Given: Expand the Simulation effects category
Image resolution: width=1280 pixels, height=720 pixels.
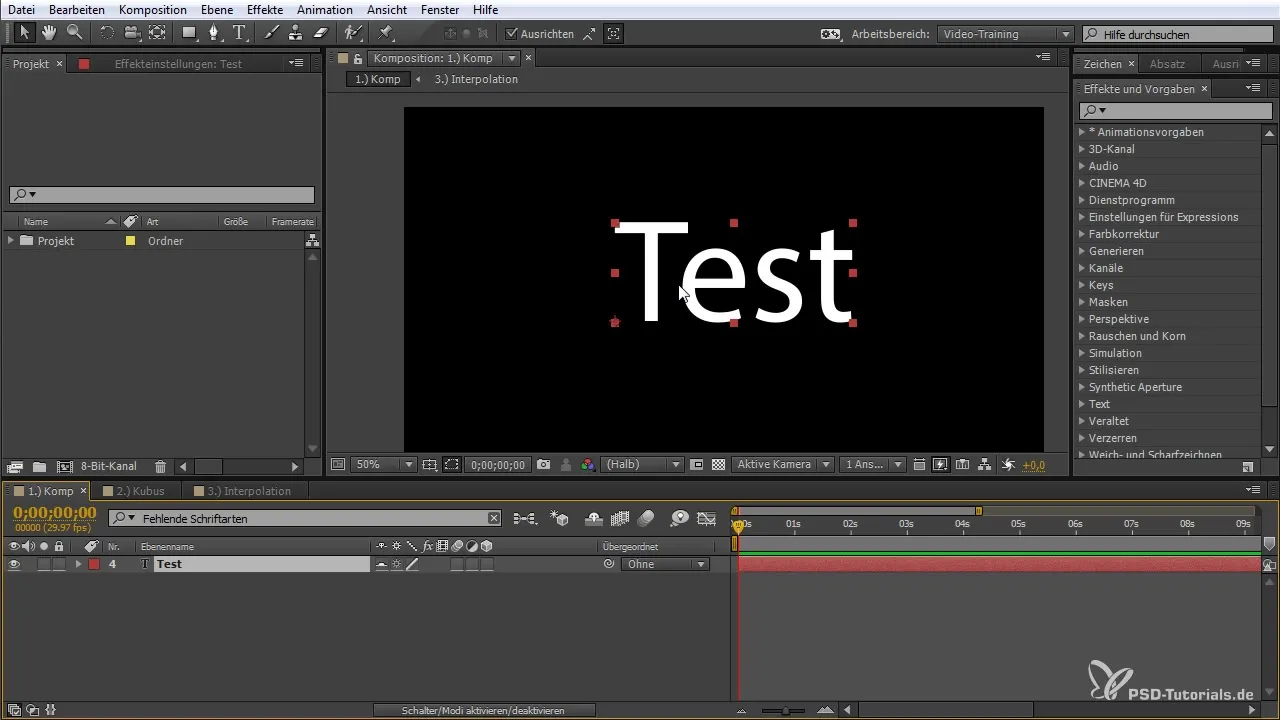Looking at the screenshot, I should 1082,353.
